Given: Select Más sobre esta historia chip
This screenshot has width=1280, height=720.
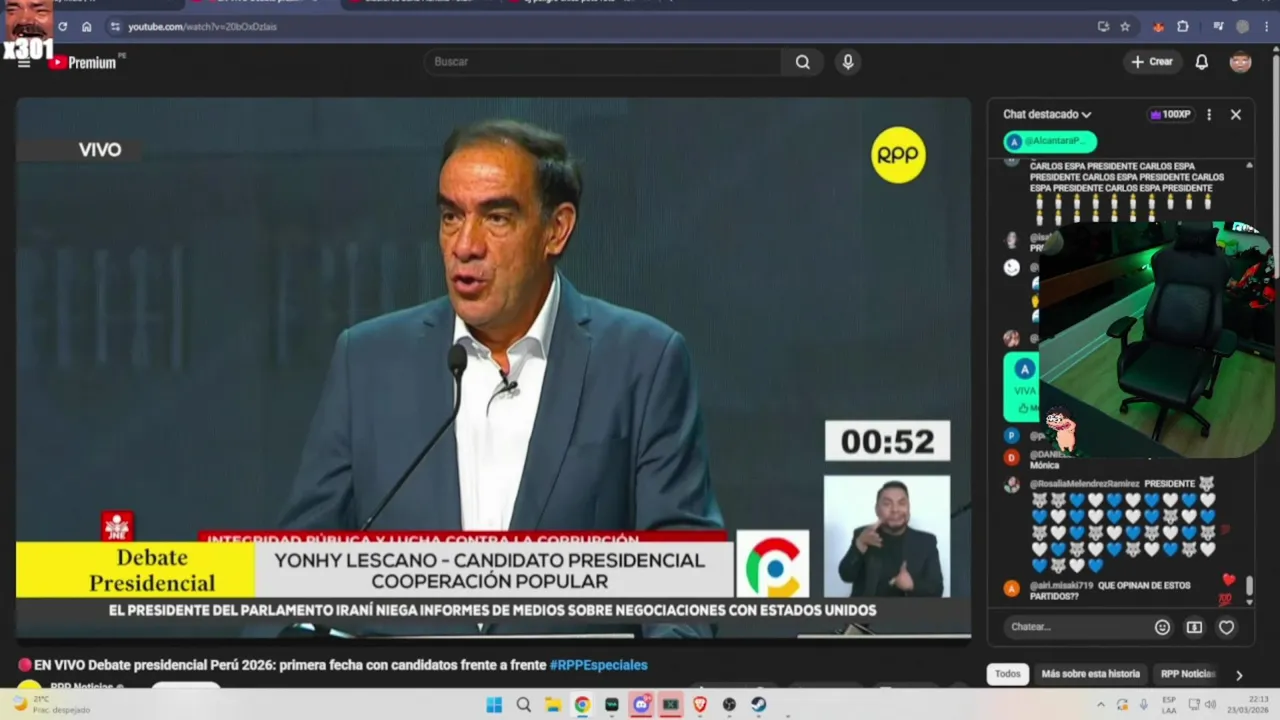Looking at the screenshot, I should click(1090, 674).
